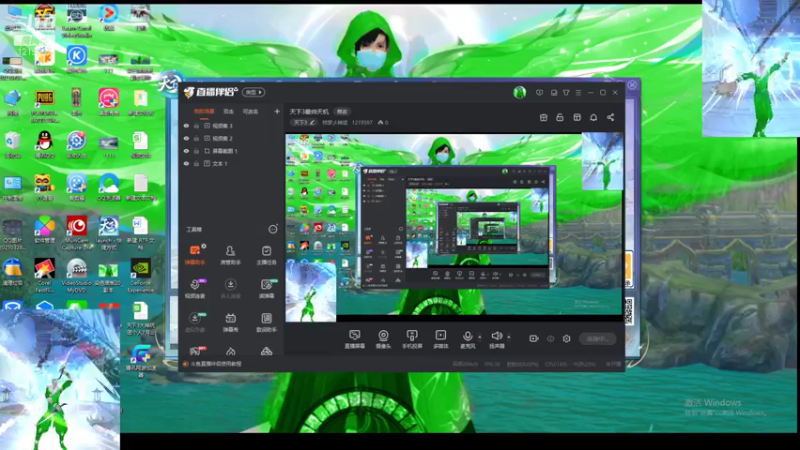The width and height of the screenshot is (800, 450).
Task: Open the 弹幕助手 tool
Action: pos(195,255)
